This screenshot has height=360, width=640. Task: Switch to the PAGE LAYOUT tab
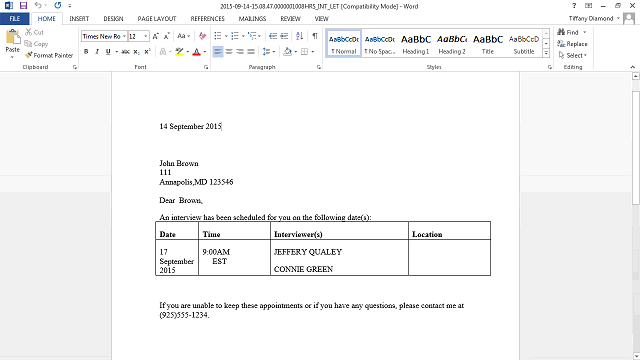(x=157, y=19)
